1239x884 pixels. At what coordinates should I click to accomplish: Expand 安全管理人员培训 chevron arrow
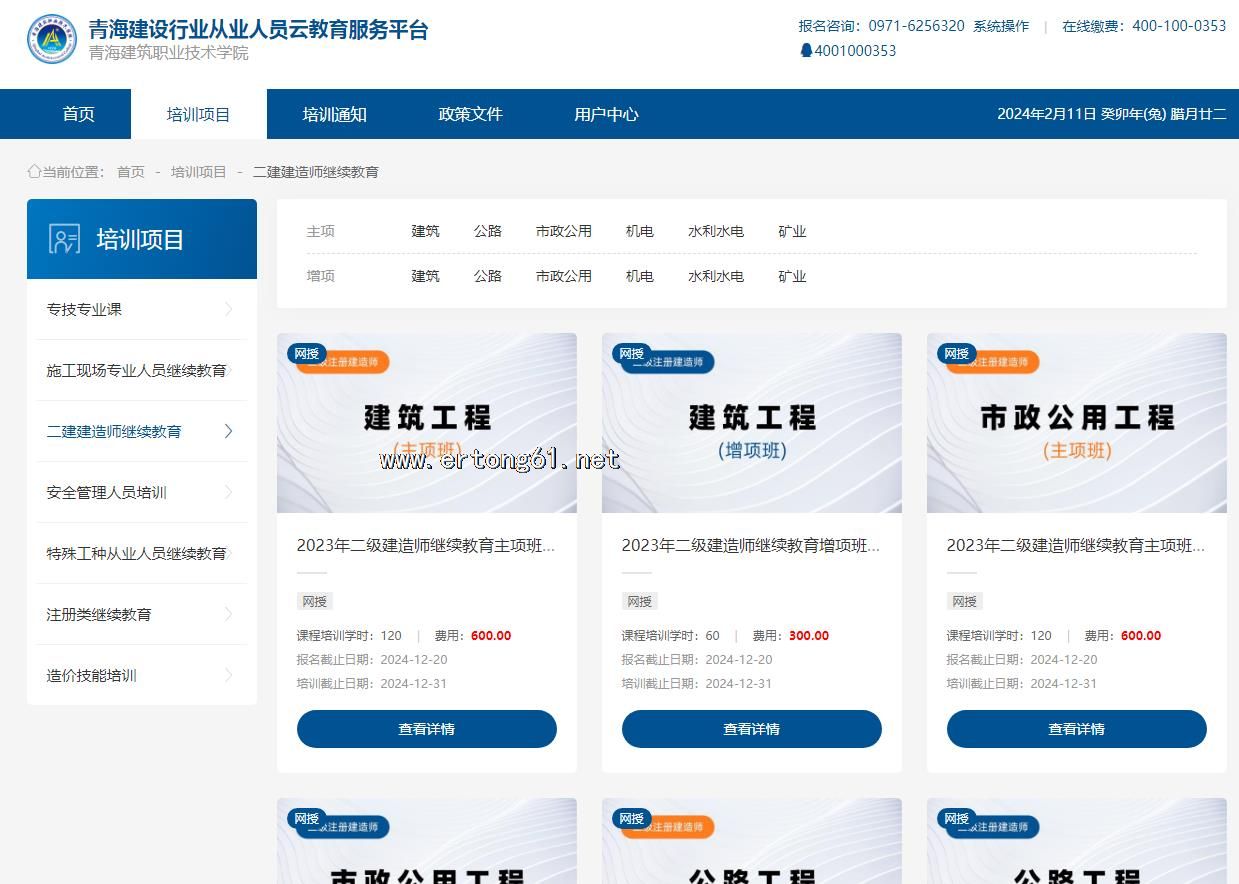point(228,492)
